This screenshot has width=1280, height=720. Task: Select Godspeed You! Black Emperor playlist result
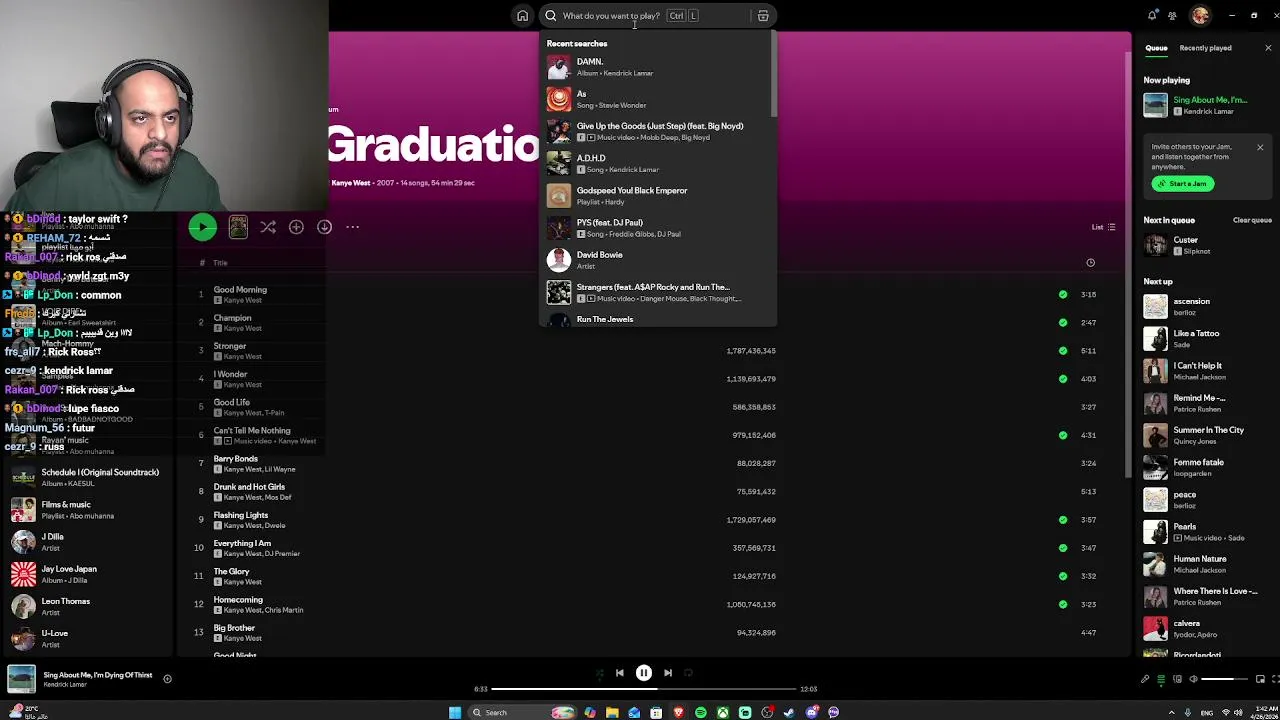pyautogui.click(x=656, y=195)
